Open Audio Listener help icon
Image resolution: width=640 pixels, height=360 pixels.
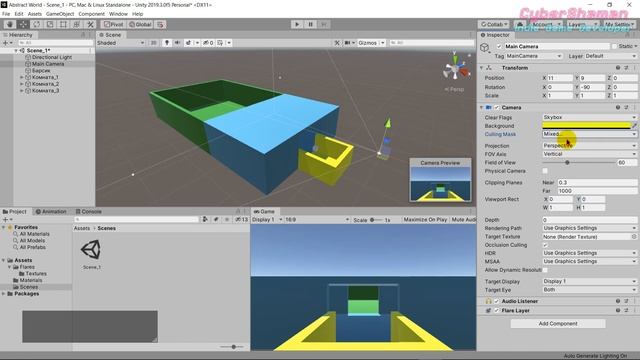[x=618, y=301]
